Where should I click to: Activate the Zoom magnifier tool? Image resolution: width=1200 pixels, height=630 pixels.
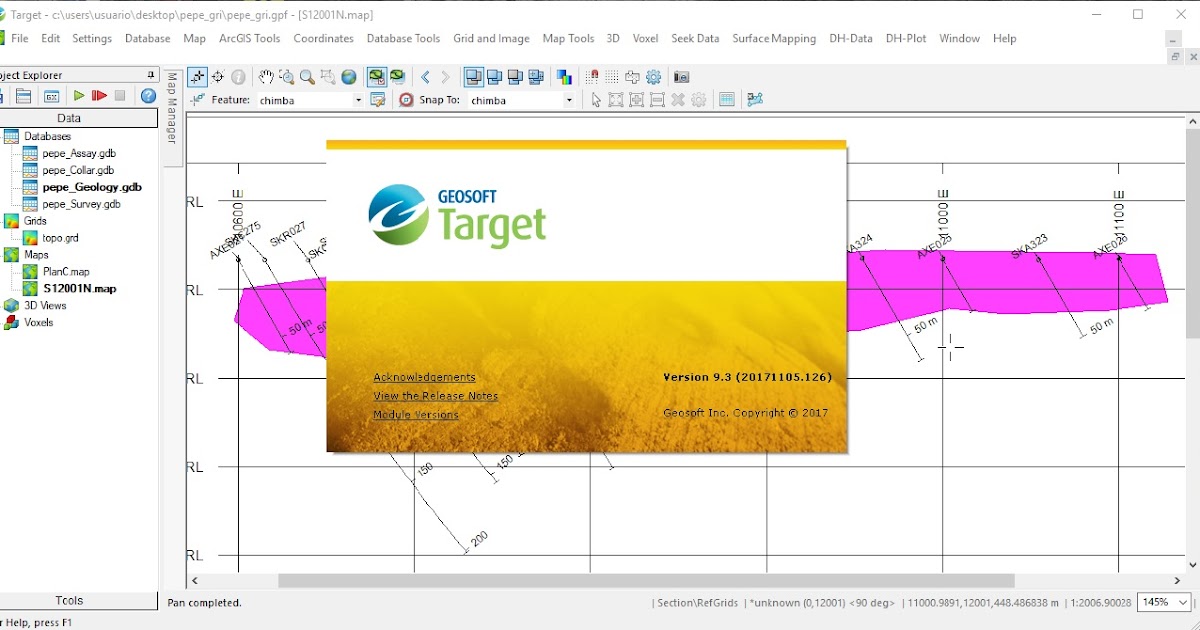point(307,75)
